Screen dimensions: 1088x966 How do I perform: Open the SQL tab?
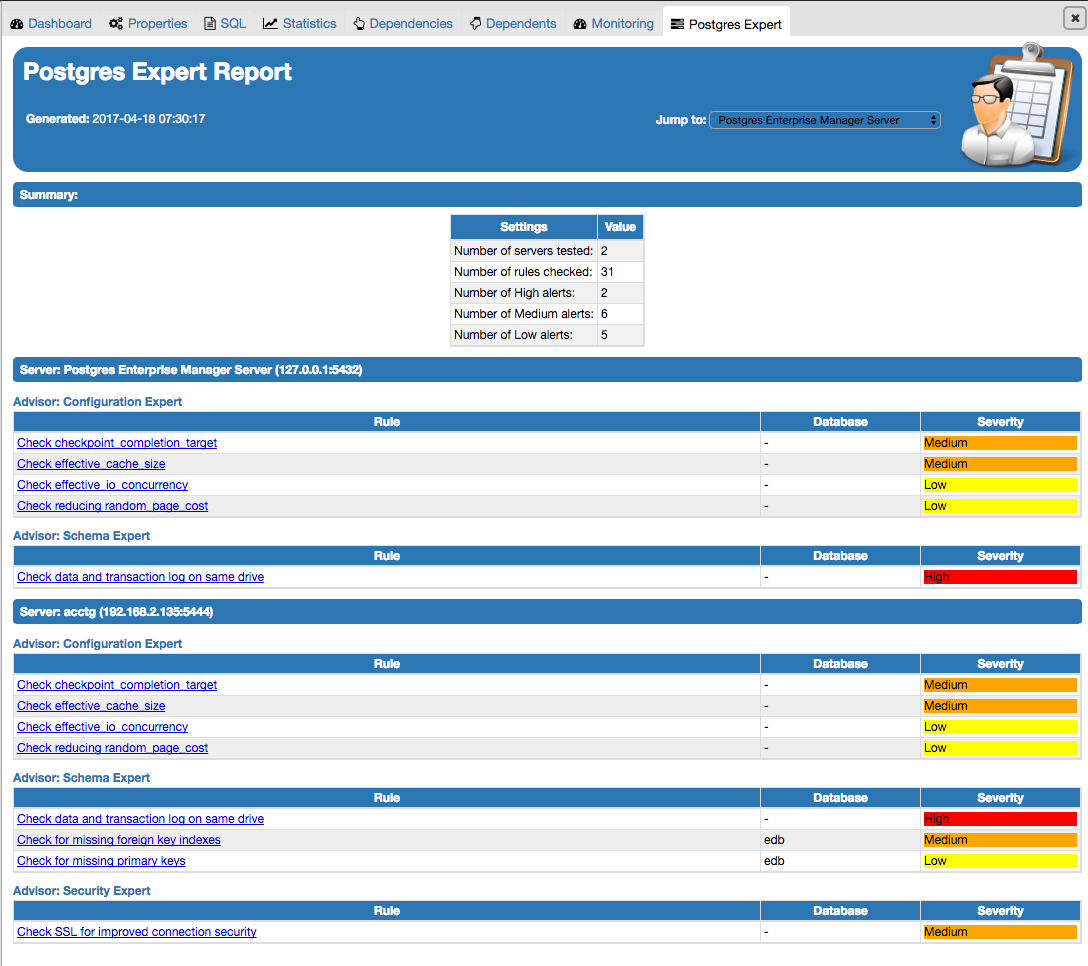225,24
